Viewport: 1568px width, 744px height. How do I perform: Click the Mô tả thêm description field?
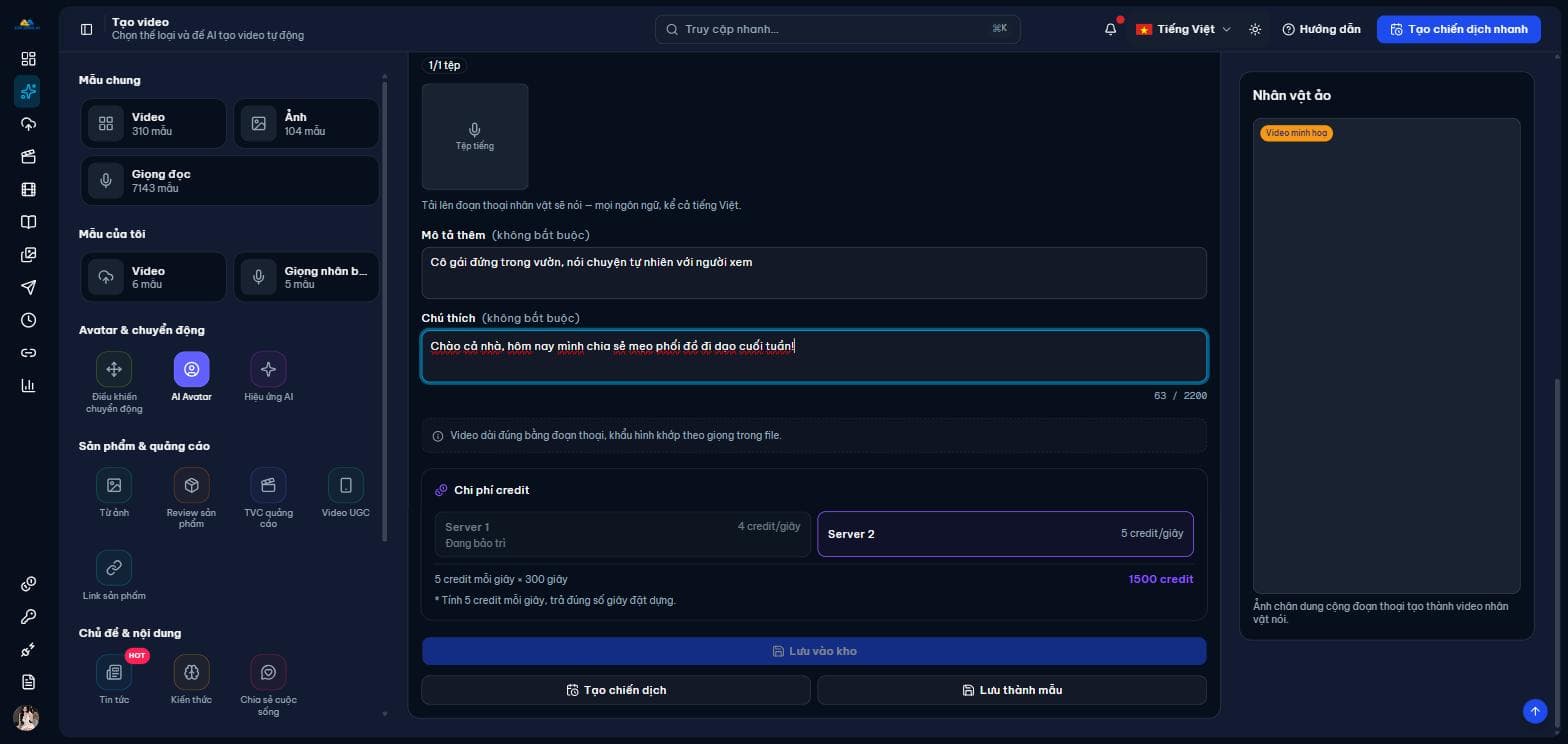(814, 273)
